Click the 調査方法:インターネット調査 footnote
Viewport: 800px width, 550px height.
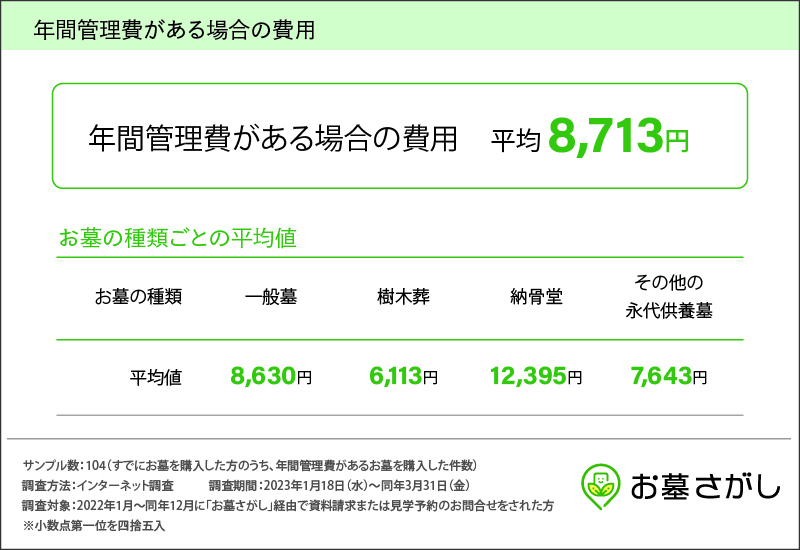click(98, 485)
